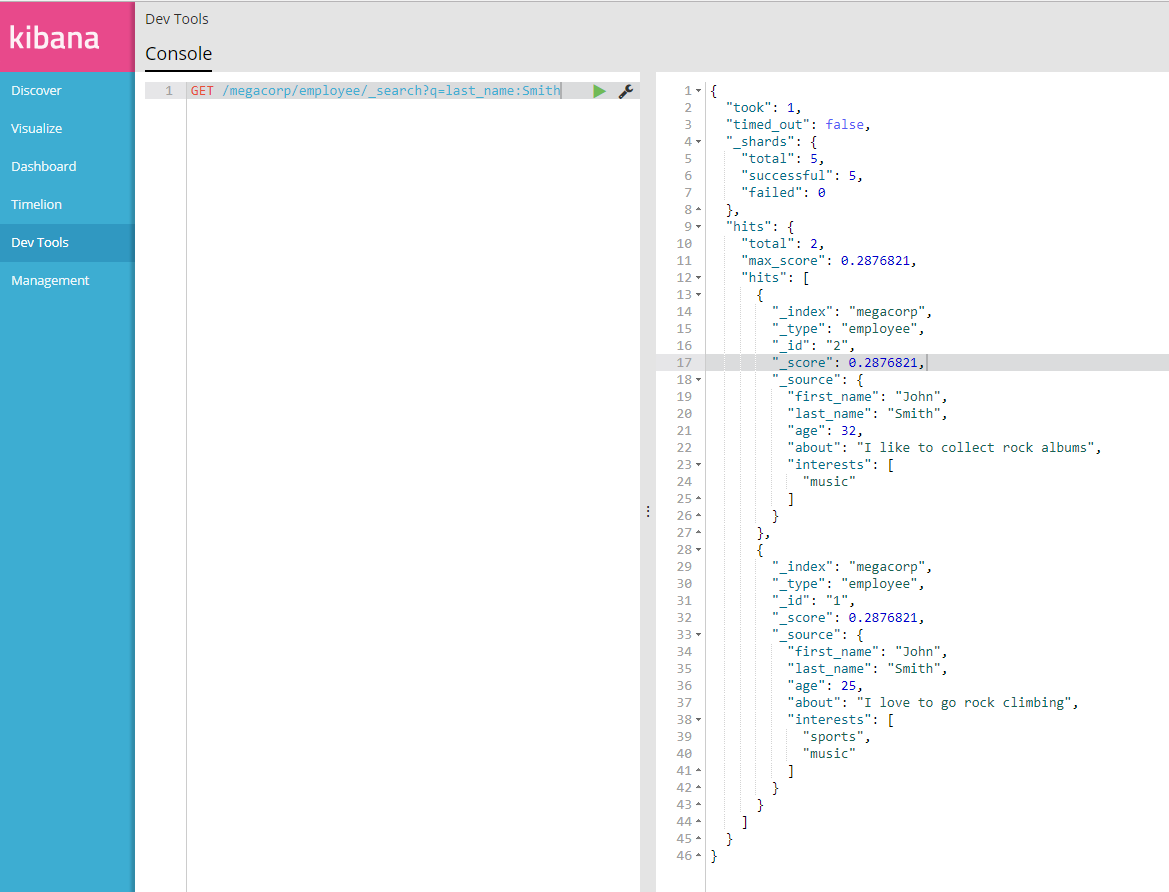1169x892 pixels.
Task: Click "failed": 0 line
Action: point(783,193)
